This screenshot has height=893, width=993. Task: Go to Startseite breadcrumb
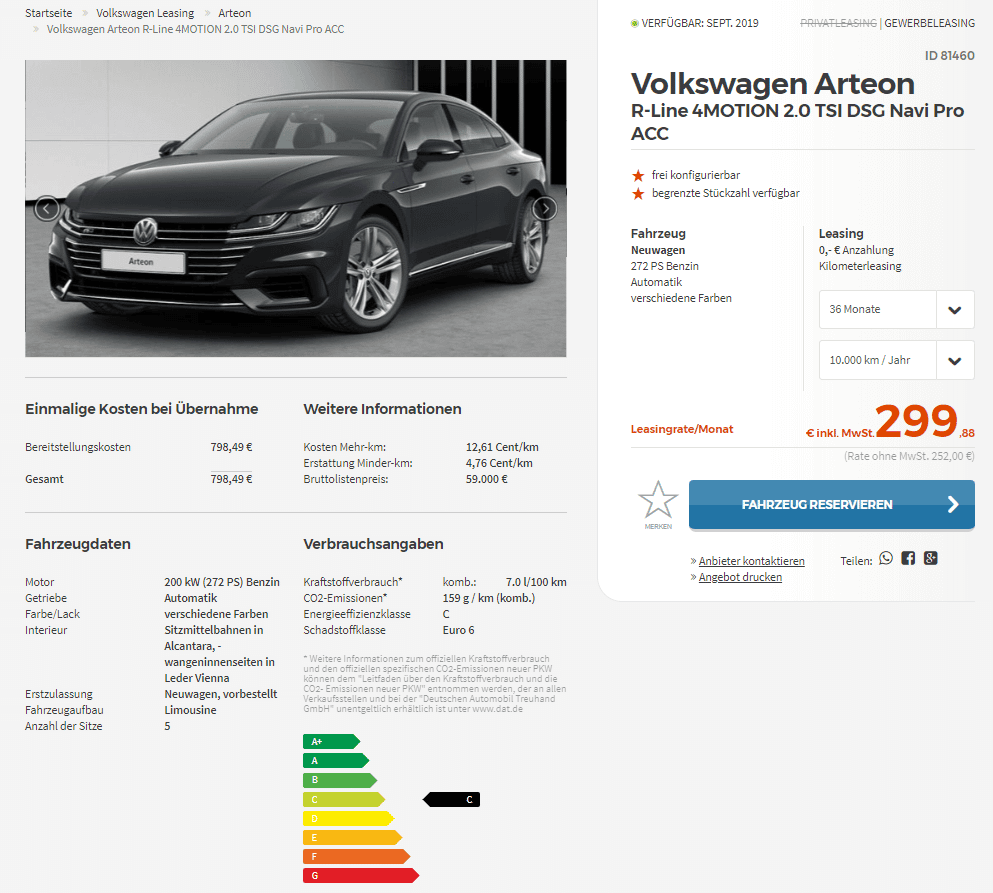point(49,13)
